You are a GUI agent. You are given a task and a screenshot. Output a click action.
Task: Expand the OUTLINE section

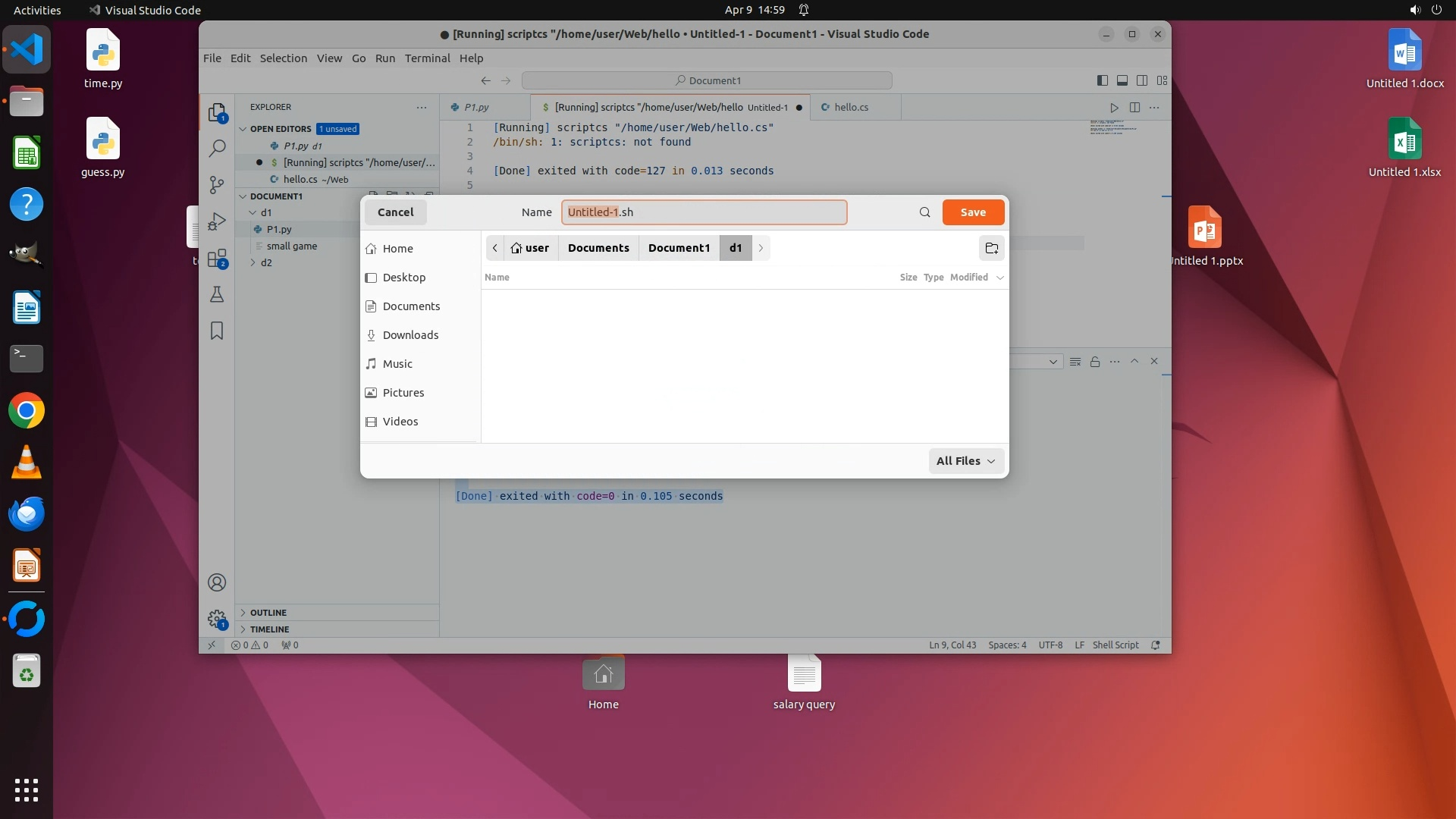coord(268,613)
